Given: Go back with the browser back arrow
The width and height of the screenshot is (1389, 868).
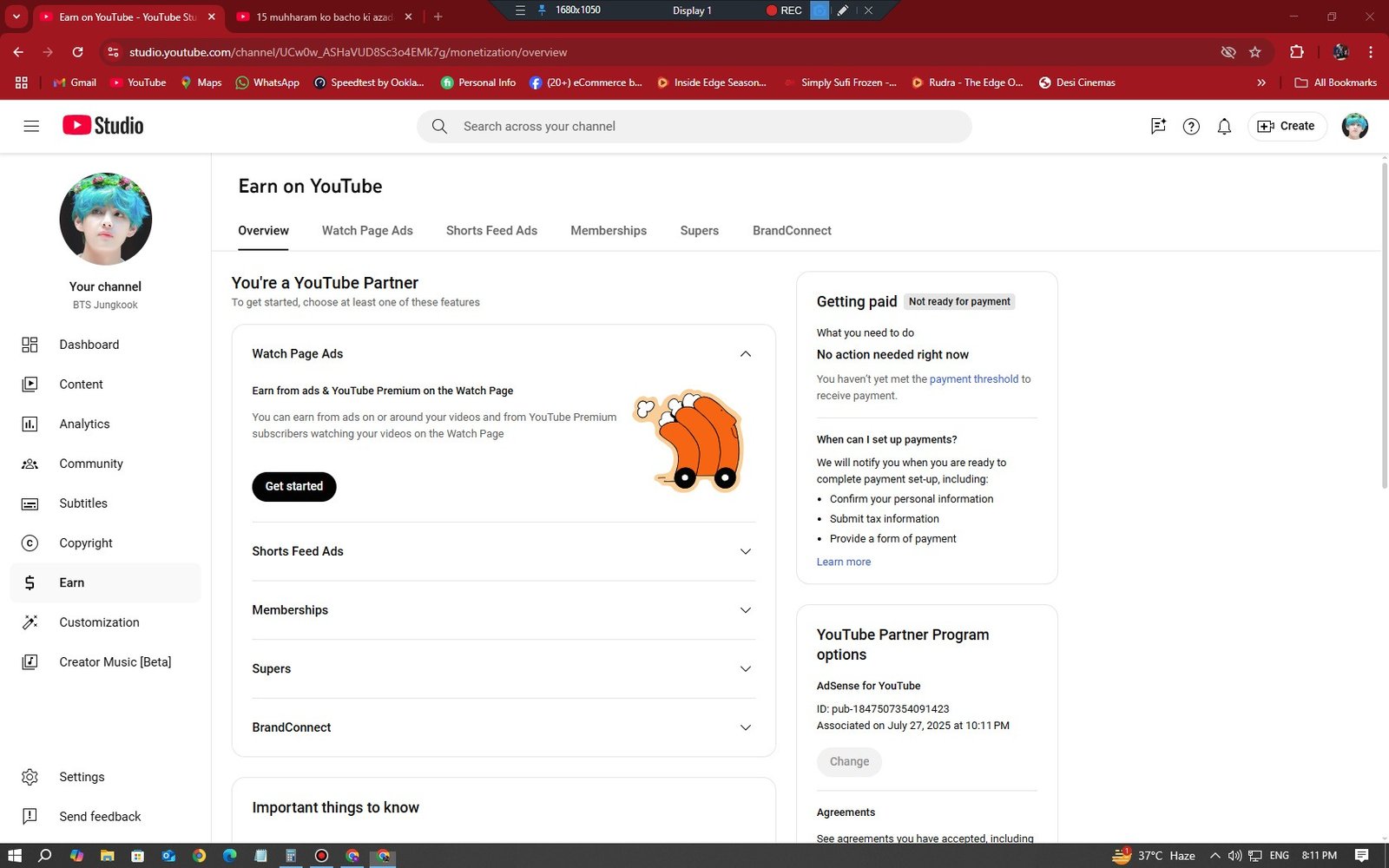Looking at the screenshot, I should pos(18,52).
